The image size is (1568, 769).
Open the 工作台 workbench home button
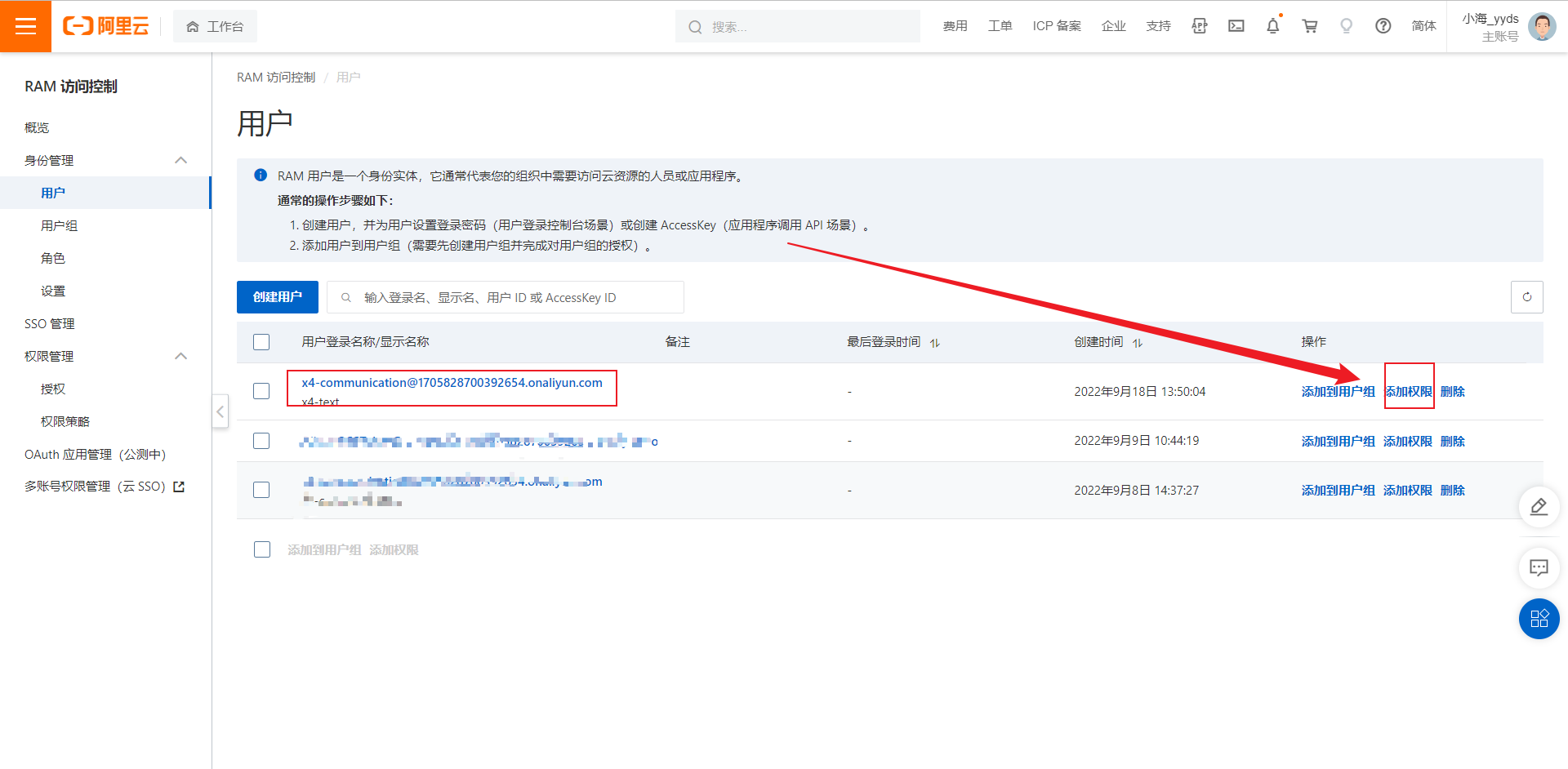coord(215,26)
